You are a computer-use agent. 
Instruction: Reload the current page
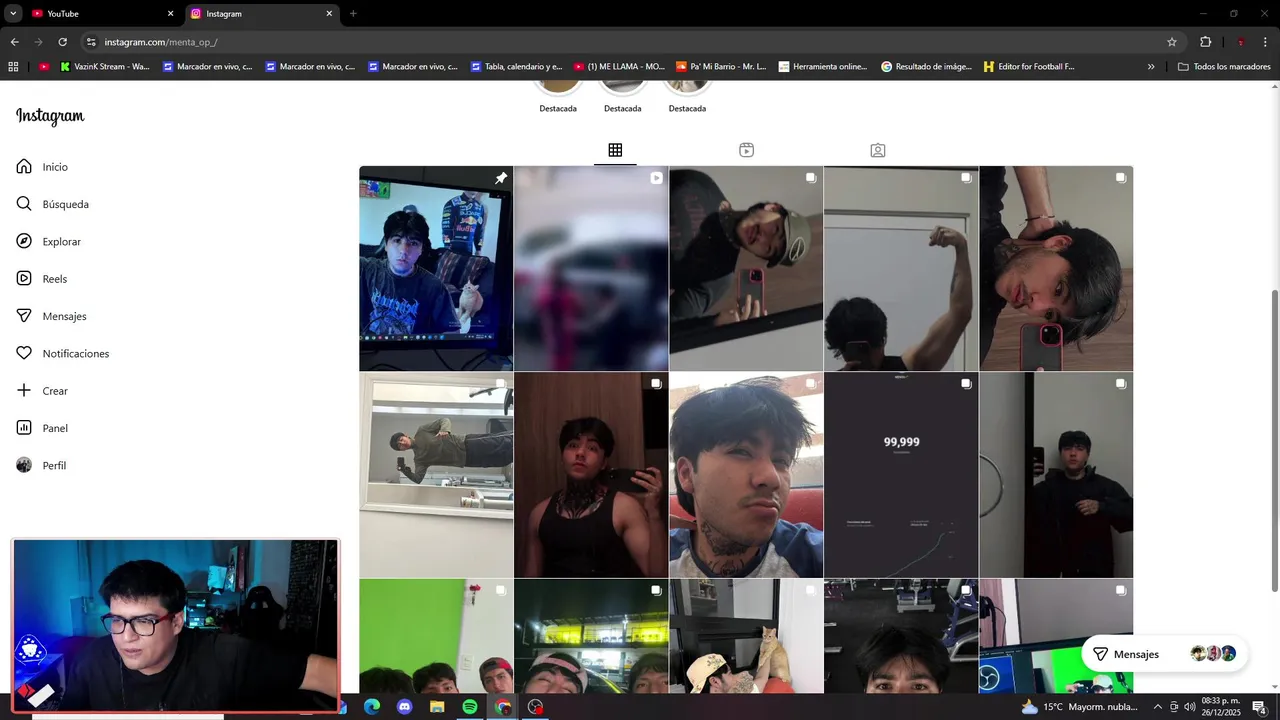point(62,42)
